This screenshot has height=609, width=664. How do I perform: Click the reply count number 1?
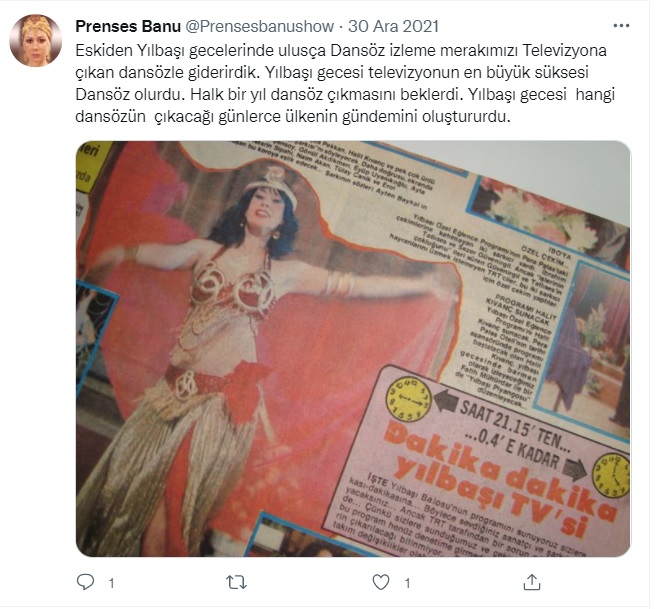(111, 584)
